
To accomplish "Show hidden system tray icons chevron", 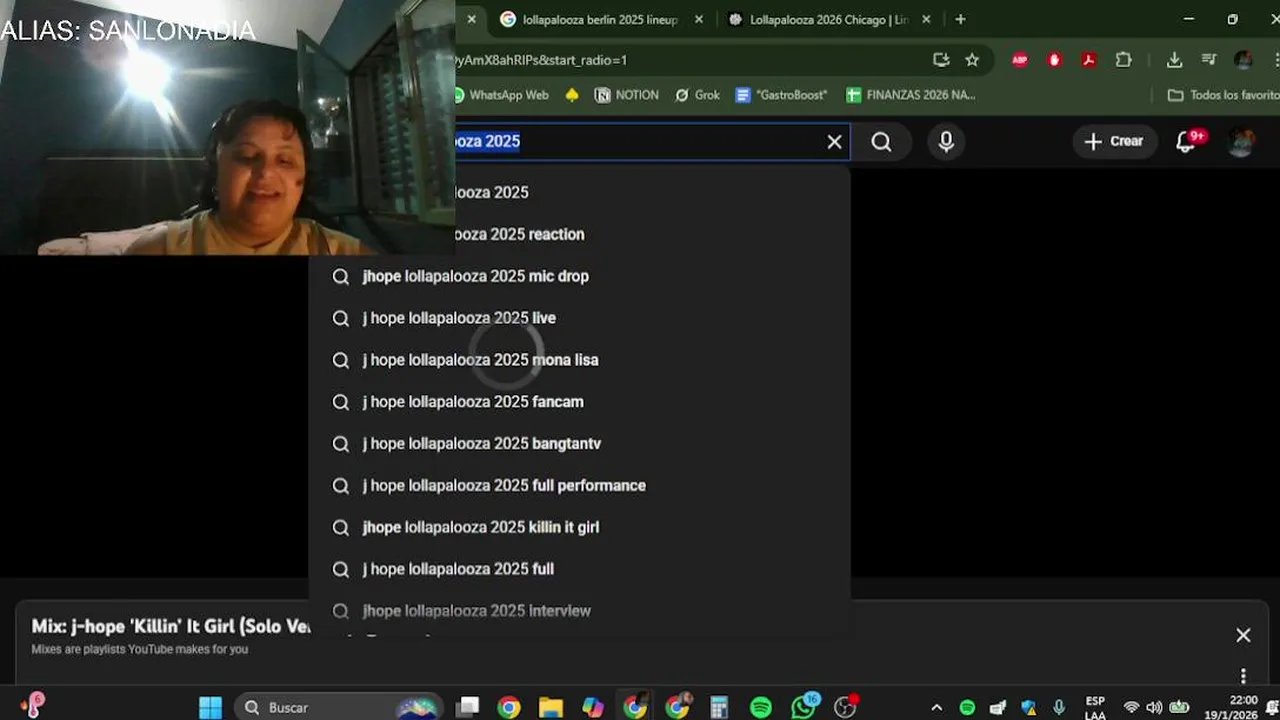I will (936, 707).
